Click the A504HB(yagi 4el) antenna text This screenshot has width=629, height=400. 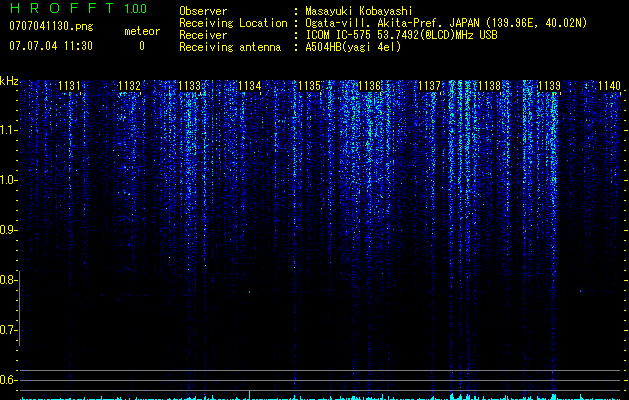pos(353,47)
